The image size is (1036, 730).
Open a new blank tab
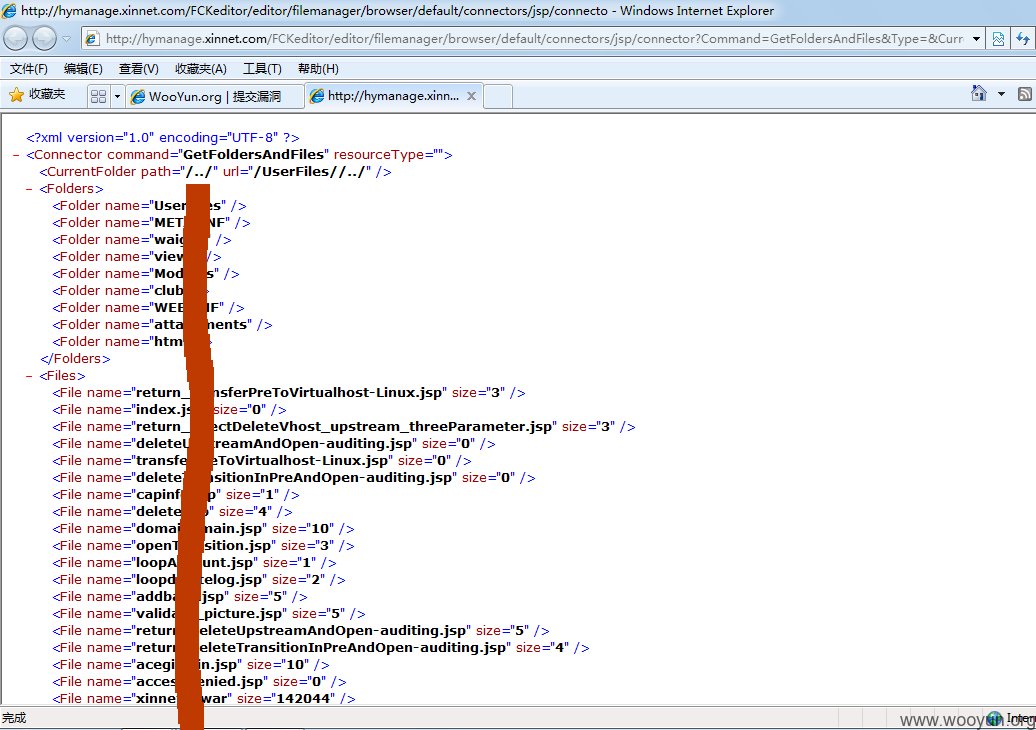point(498,96)
